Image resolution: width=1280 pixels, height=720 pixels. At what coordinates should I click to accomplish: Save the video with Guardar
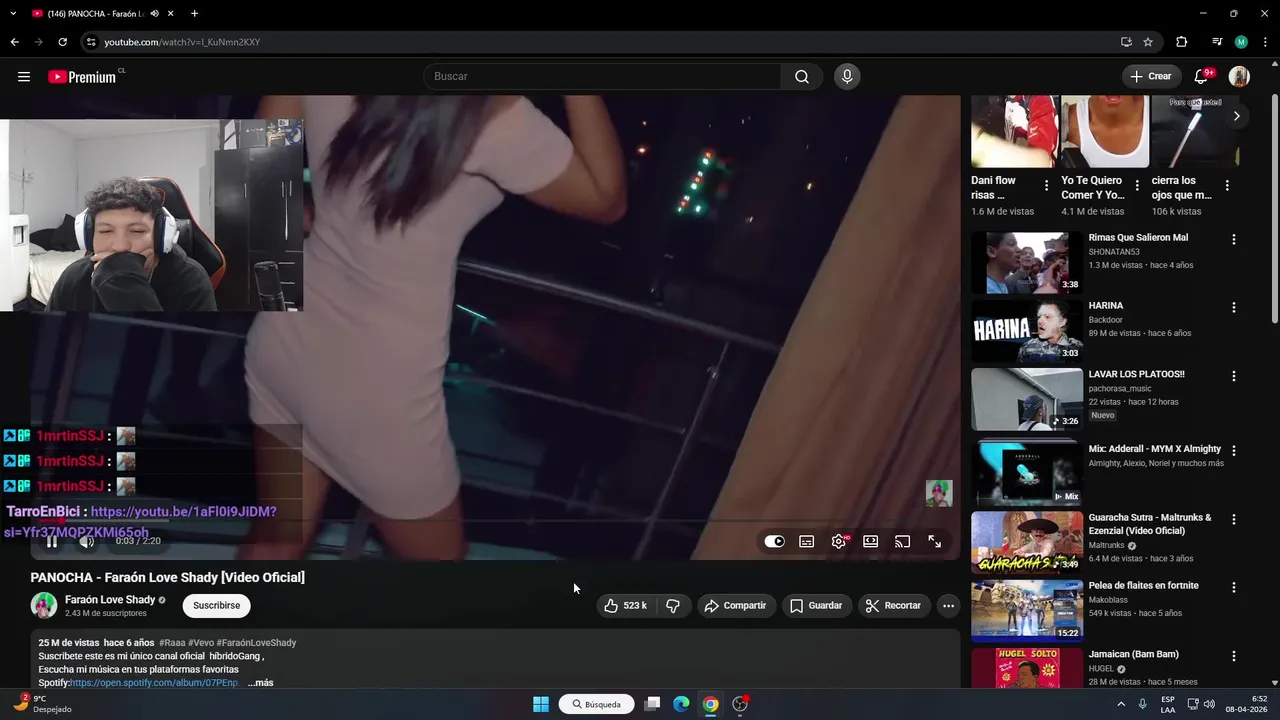(816, 606)
